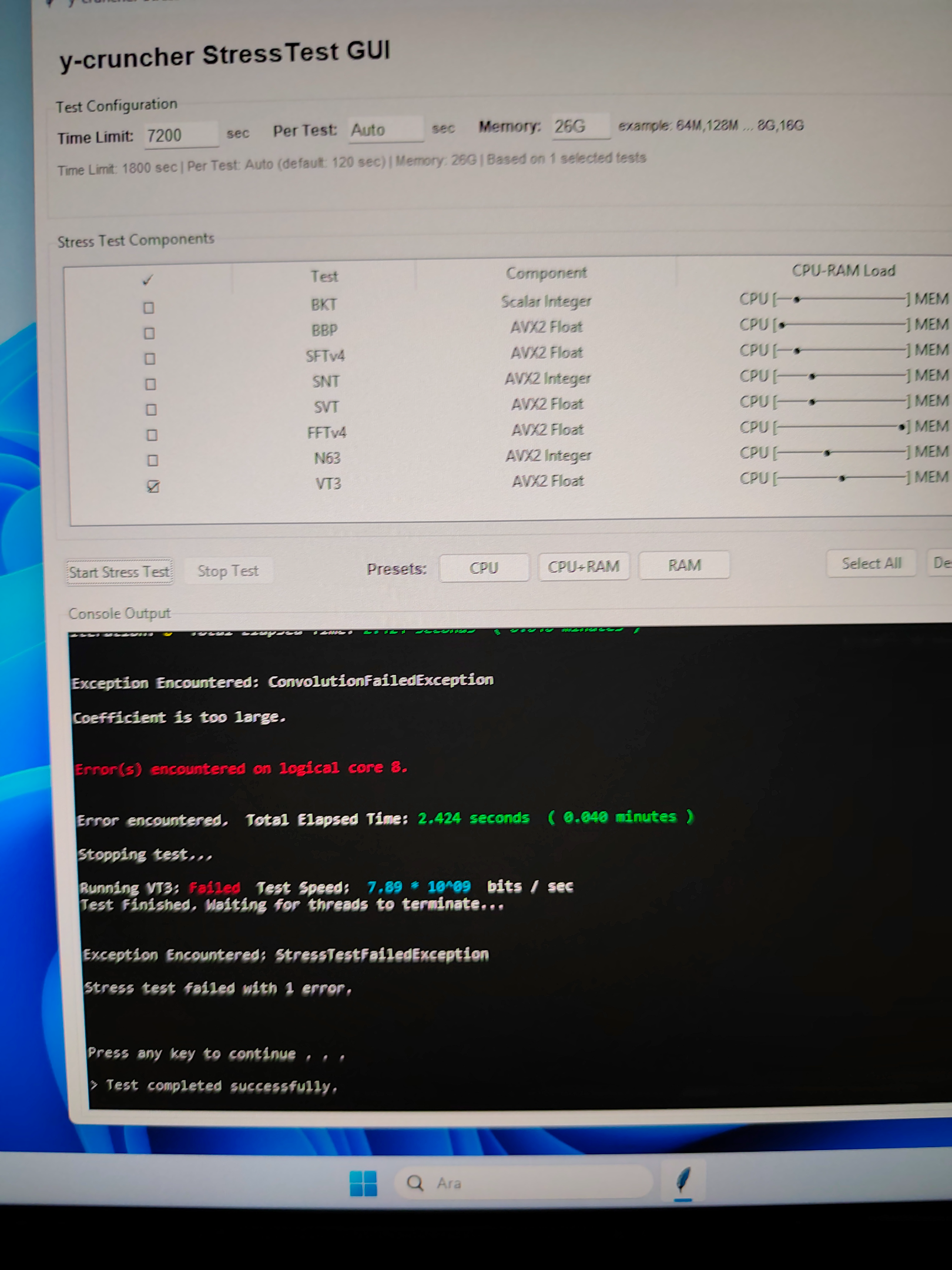The height and width of the screenshot is (1270, 952).
Task: Check the SNT test box
Action: pos(150,384)
